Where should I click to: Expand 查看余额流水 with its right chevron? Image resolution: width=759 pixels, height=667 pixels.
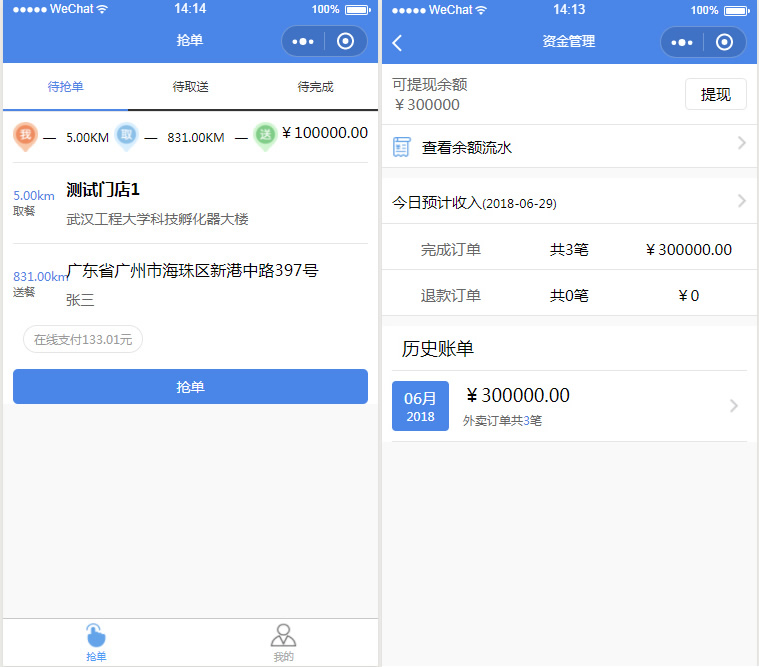[x=741, y=144]
